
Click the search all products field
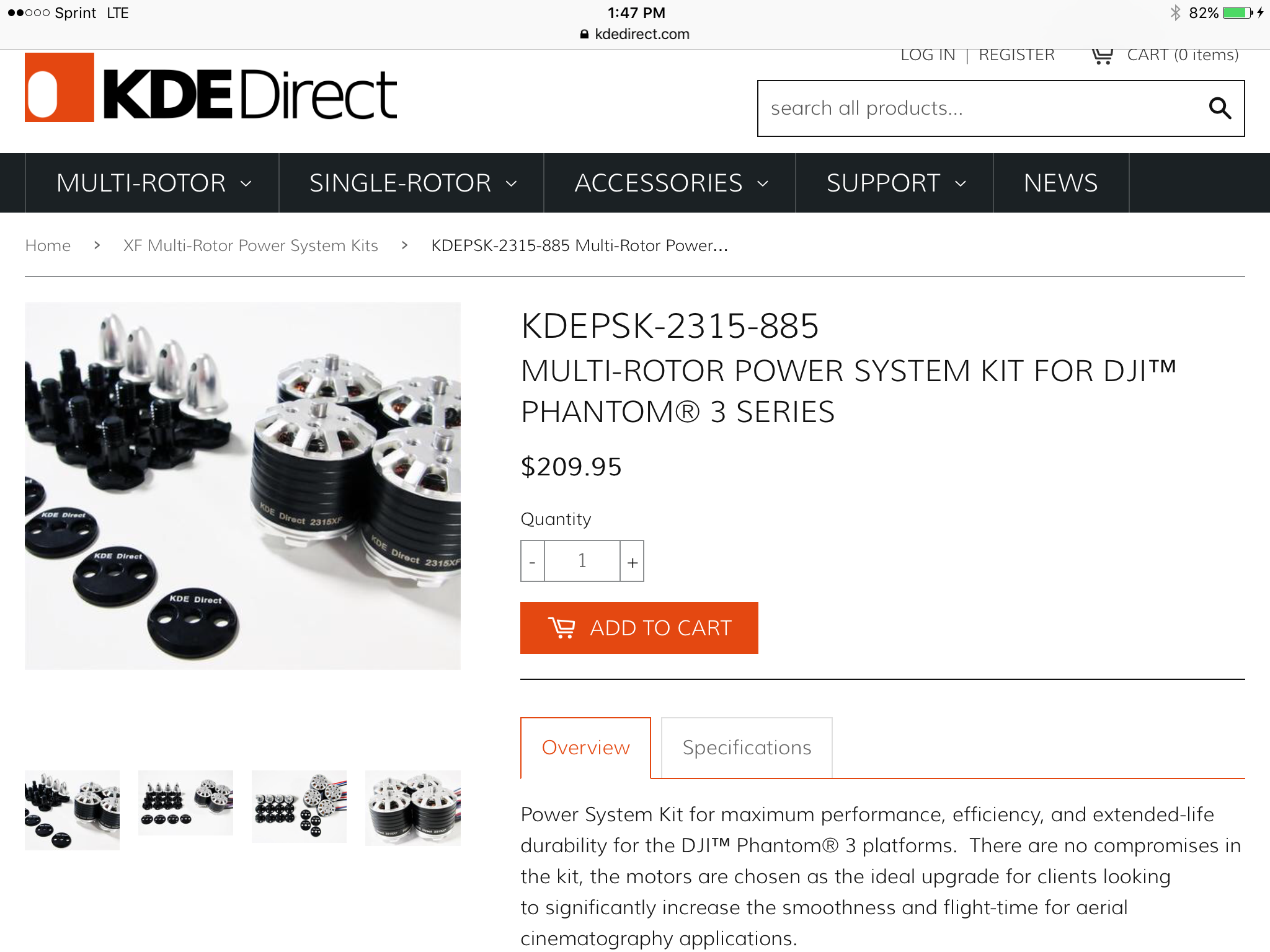pyautogui.click(x=982, y=108)
